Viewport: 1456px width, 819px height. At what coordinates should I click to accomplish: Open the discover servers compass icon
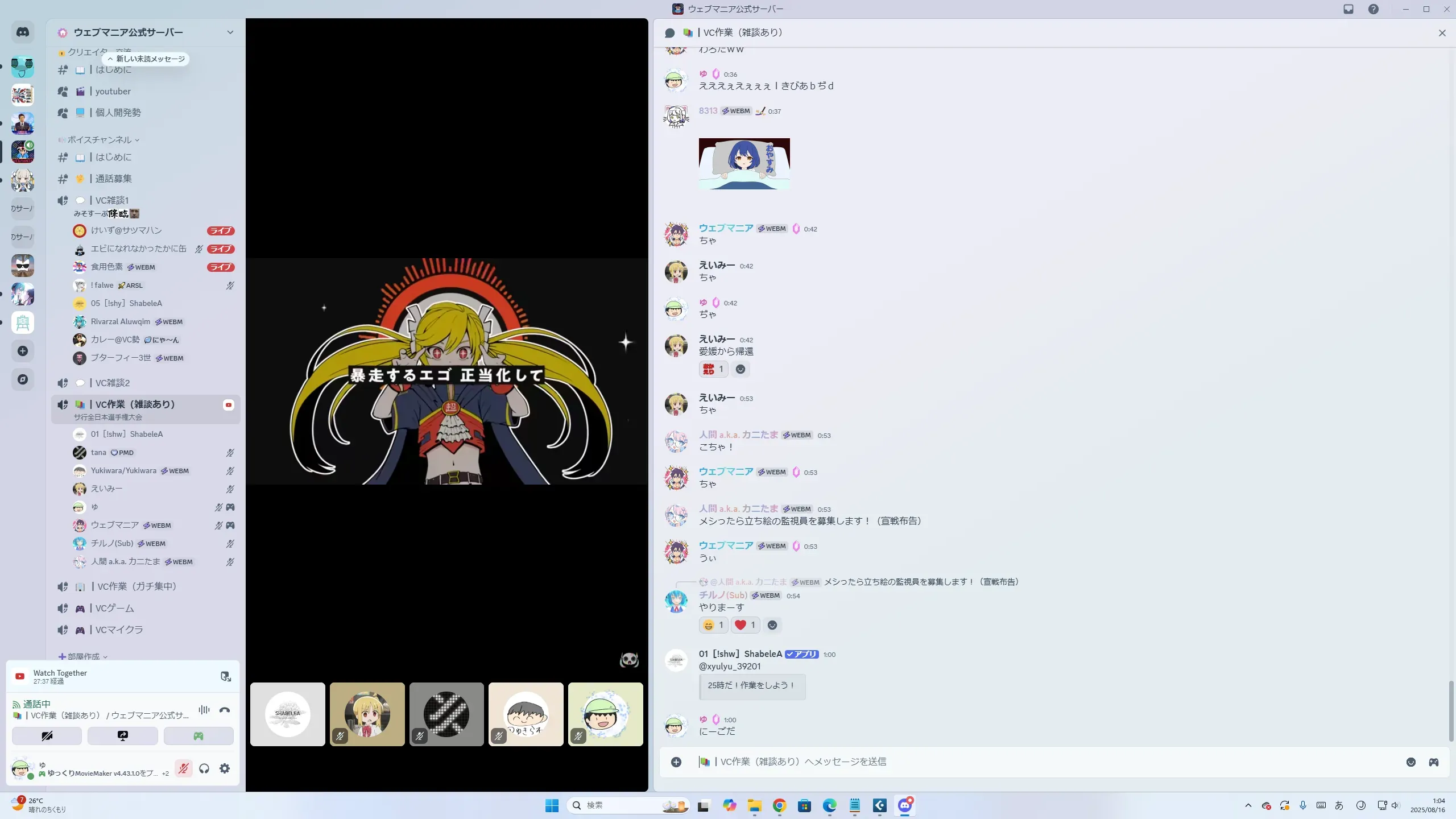point(23,379)
